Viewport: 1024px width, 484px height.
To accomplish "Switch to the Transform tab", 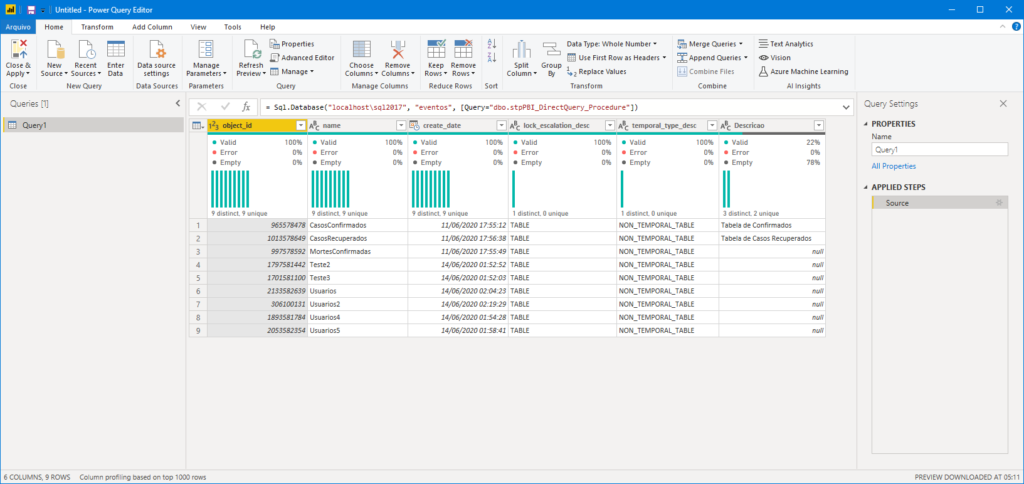I will [97, 27].
